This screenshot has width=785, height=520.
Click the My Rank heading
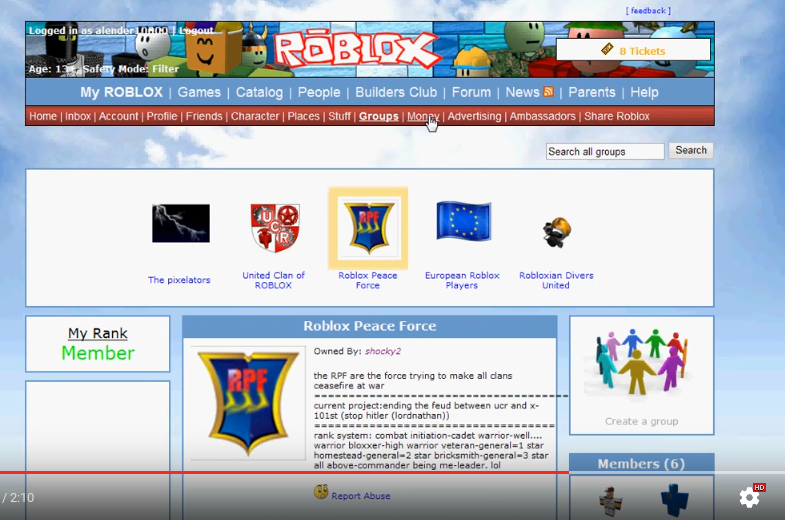tap(98, 333)
